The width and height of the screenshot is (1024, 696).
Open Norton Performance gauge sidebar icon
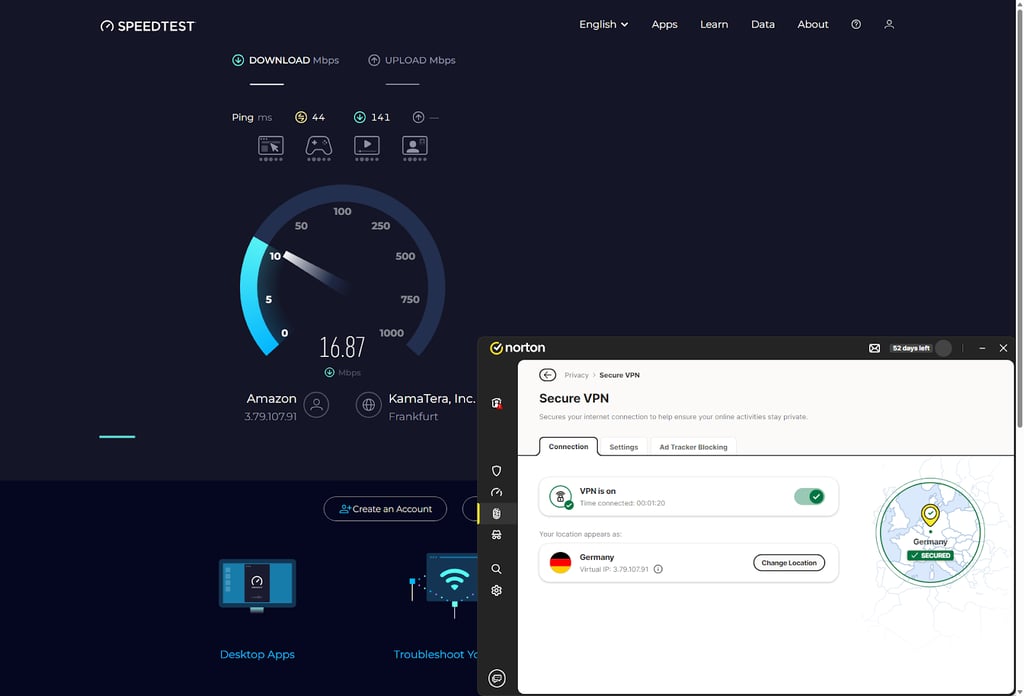coord(496,492)
